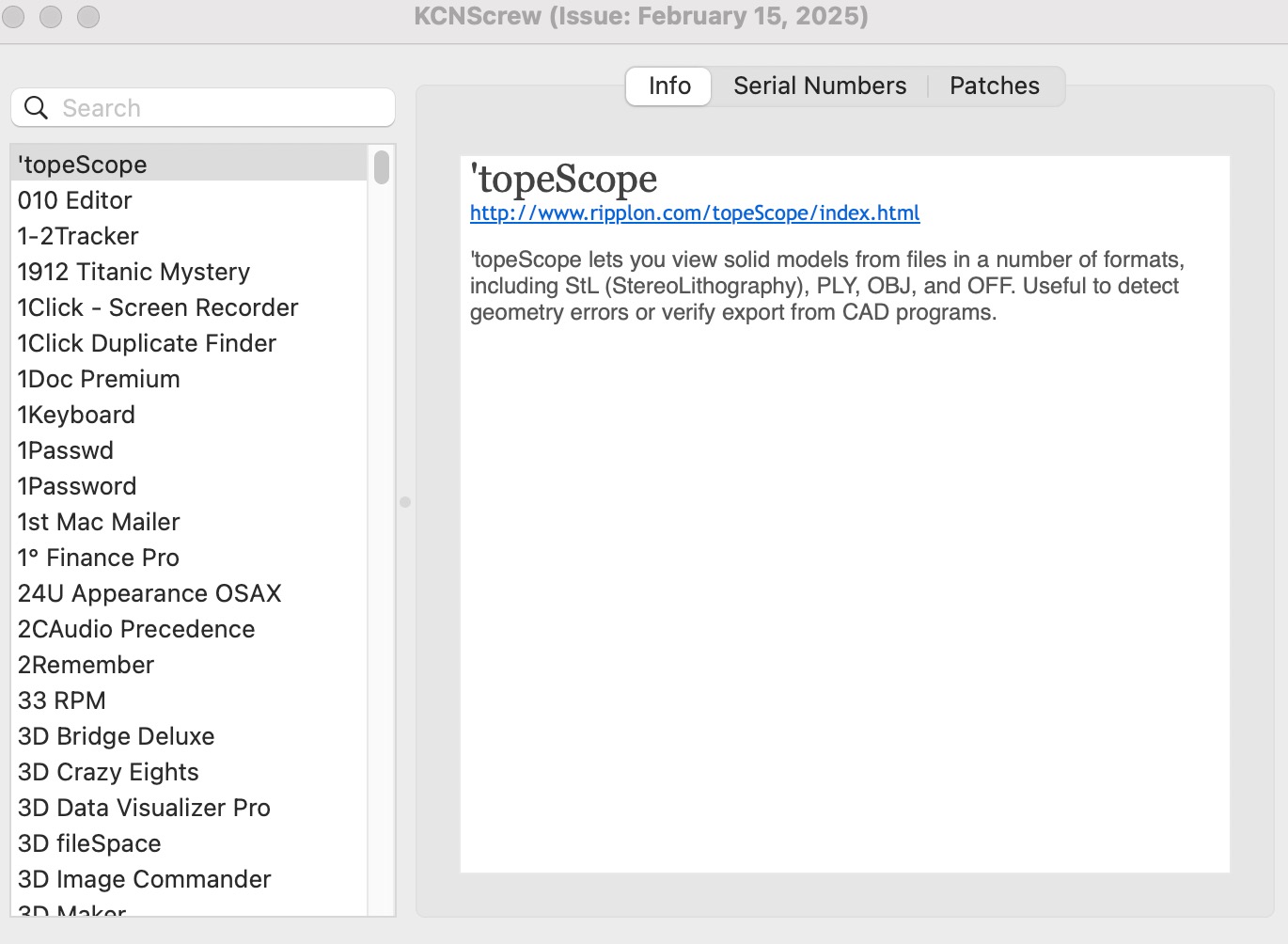
Task: Click the app list scrollbar thumb
Action: [381, 167]
